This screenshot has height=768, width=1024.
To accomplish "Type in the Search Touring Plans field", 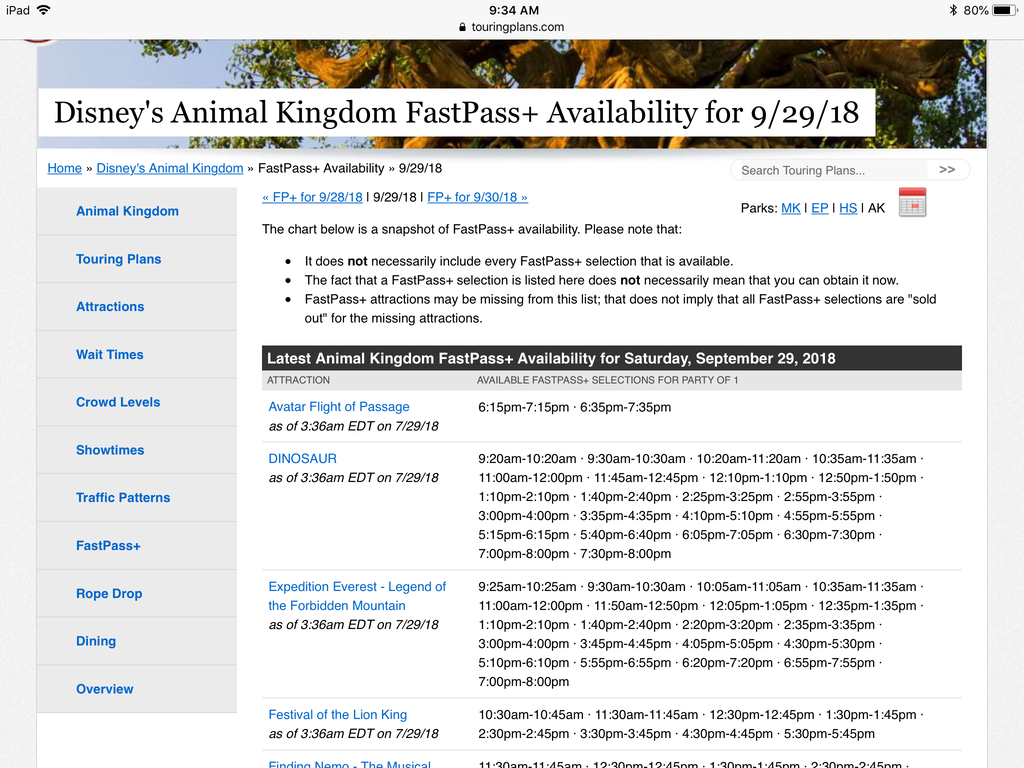I will 830,170.
